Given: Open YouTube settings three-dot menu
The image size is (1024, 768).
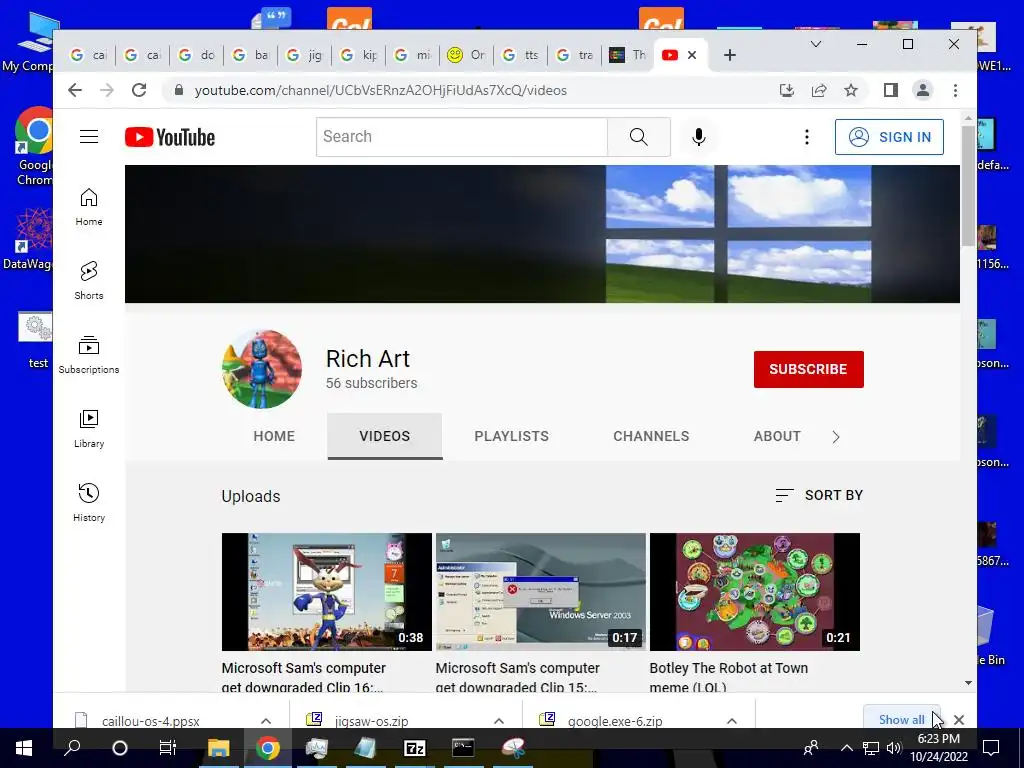Looking at the screenshot, I should [x=807, y=137].
